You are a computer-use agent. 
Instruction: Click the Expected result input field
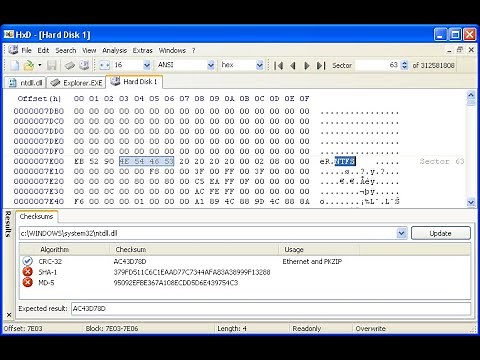[x=271, y=309]
